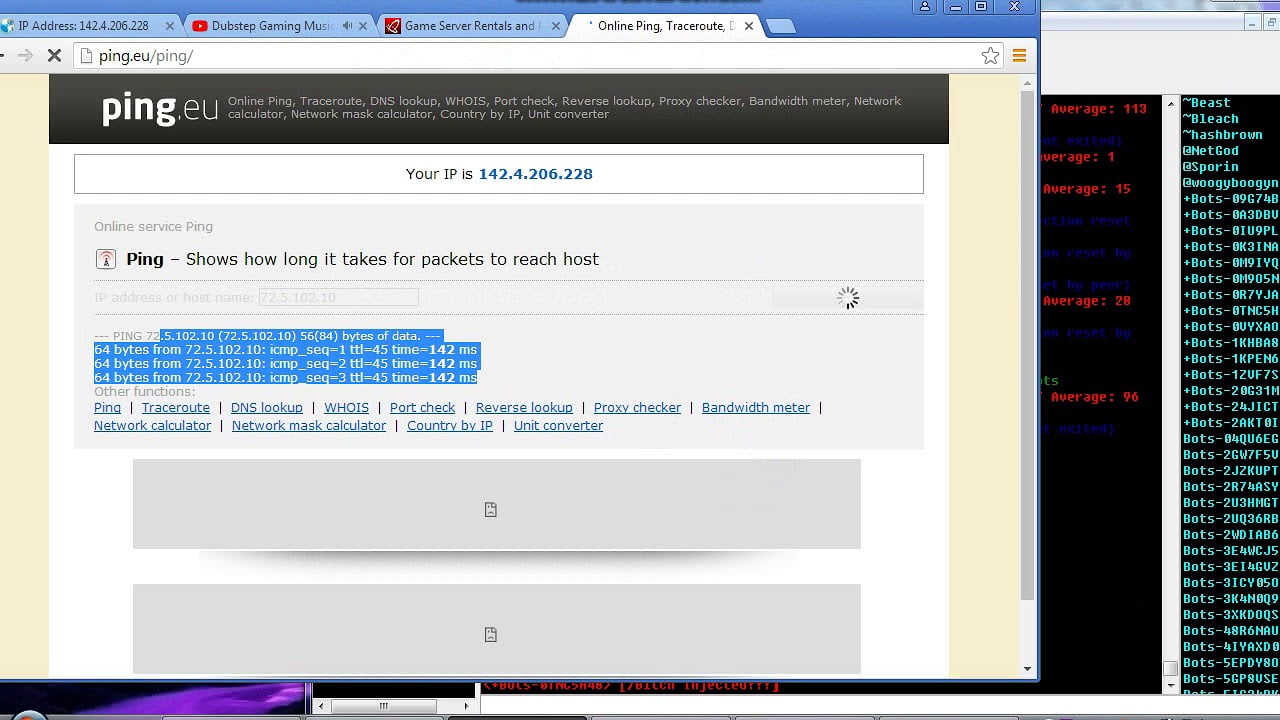The height and width of the screenshot is (720, 1280).
Task: Click the icmp_seq=3 ping result line
Action: point(286,378)
